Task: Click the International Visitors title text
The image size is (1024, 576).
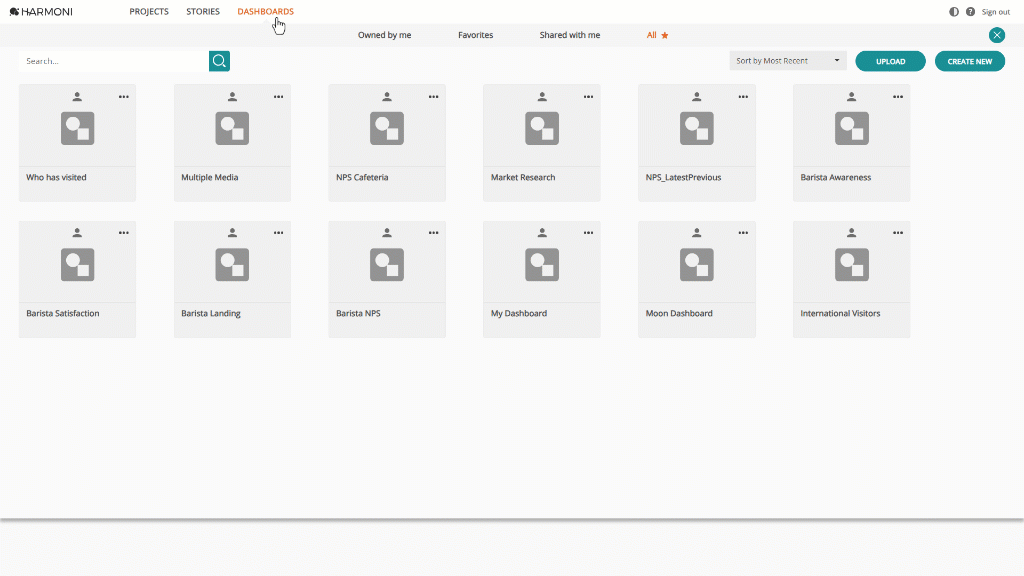Action: coord(840,313)
